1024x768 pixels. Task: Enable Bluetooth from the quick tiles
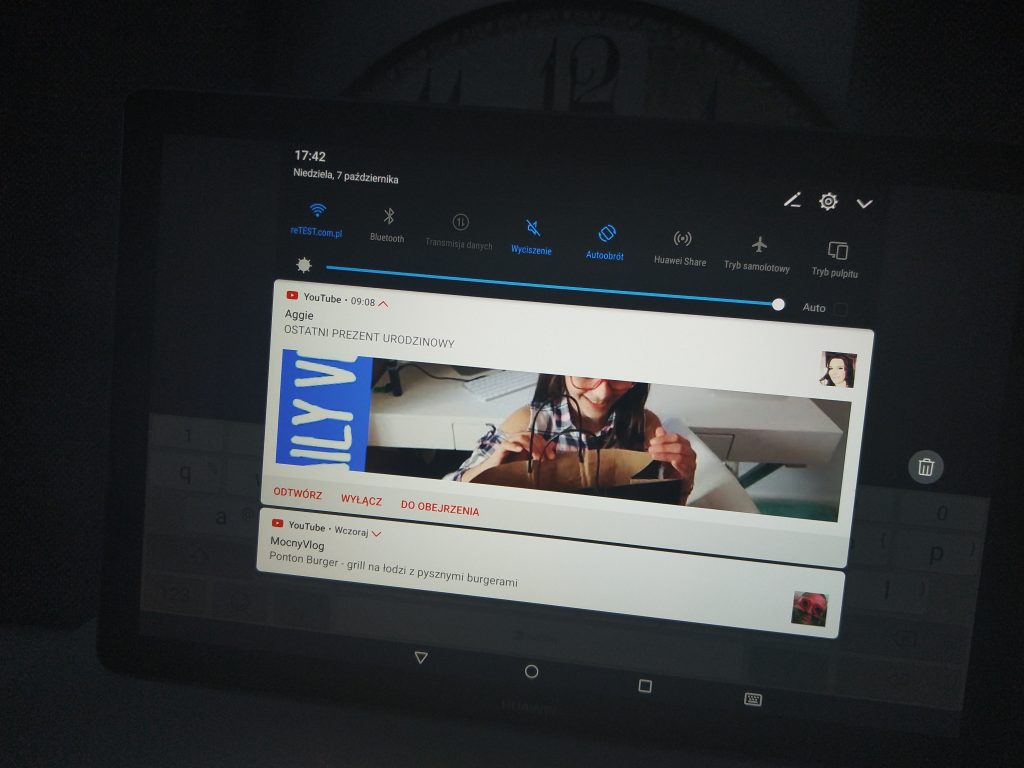[x=389, y=217]
